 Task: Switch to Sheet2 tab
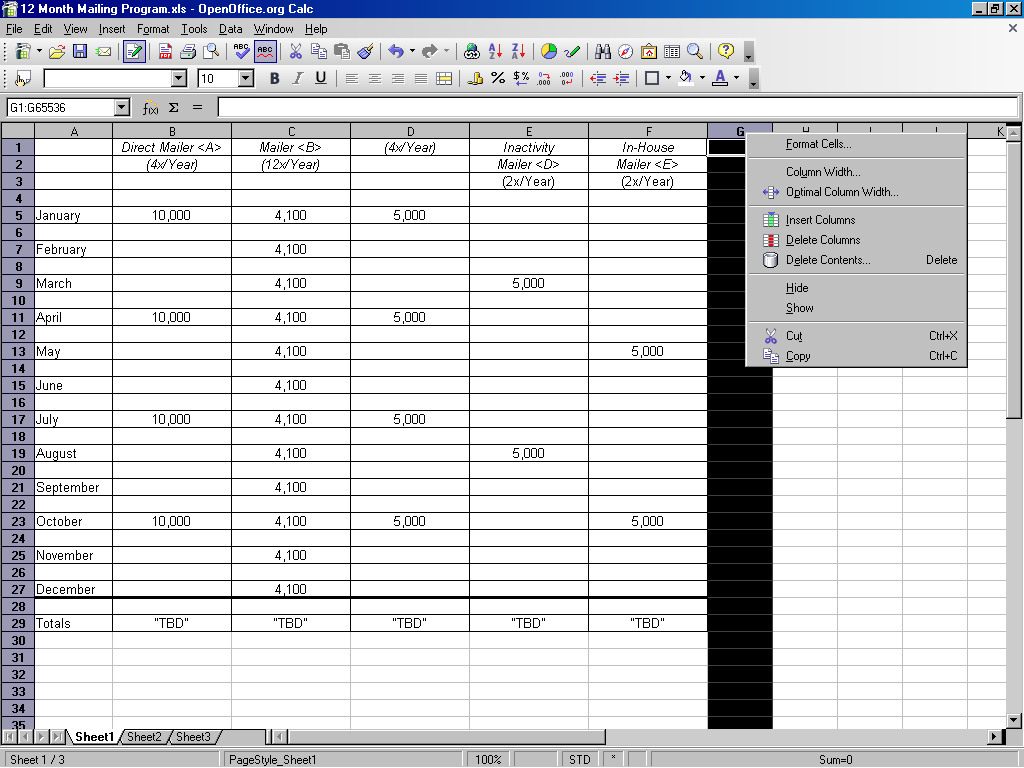[x=144, y=737]
